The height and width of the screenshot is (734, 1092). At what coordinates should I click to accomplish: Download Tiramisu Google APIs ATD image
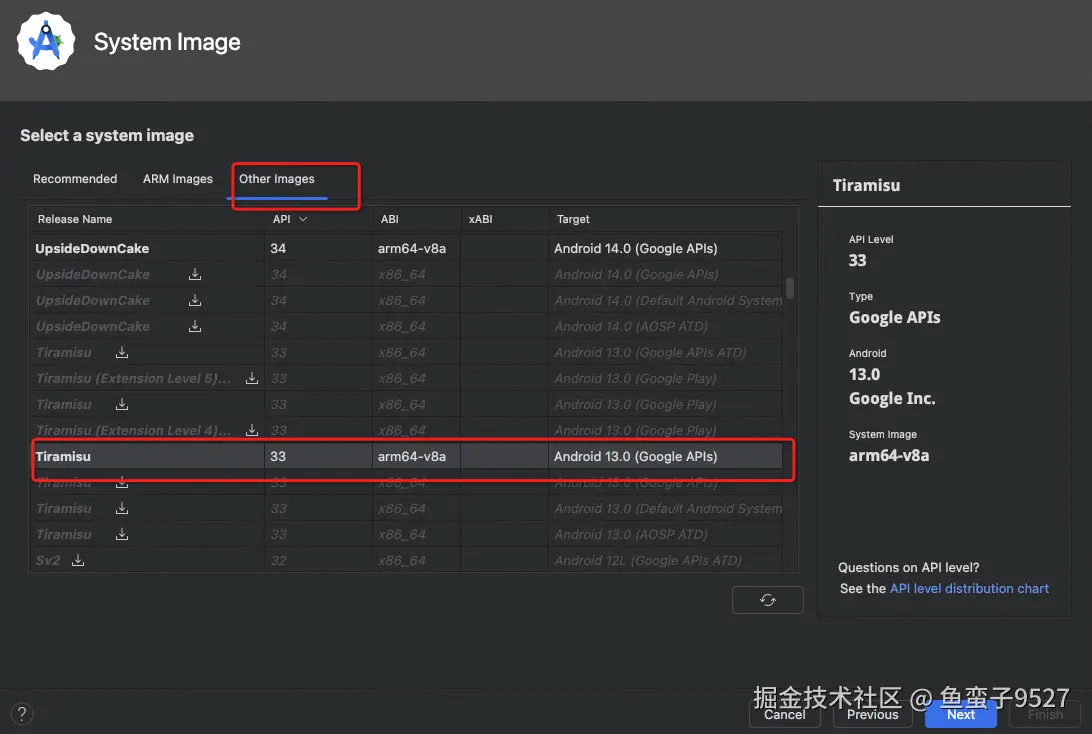[x=122, y=352]
